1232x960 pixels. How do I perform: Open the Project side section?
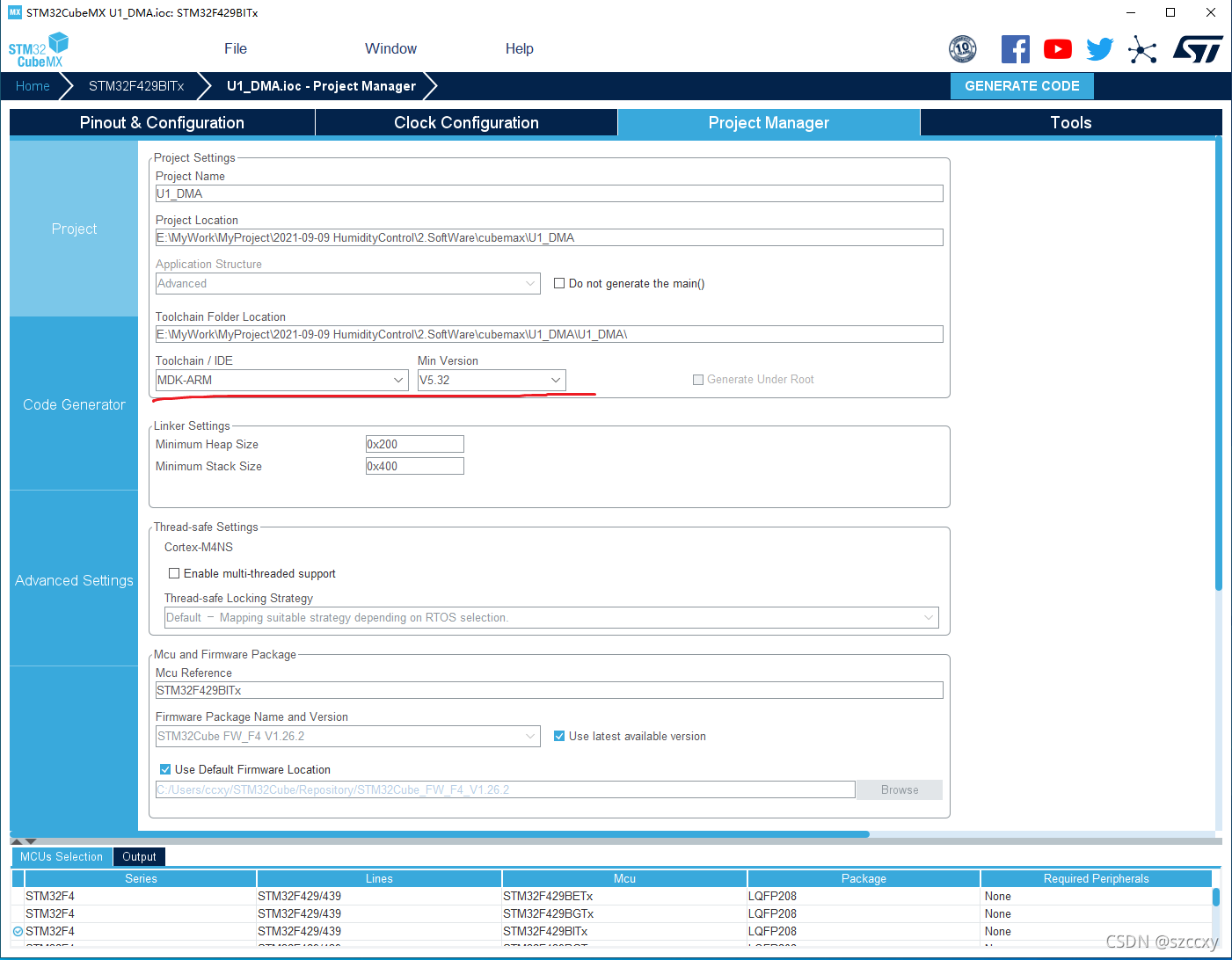[x=74, y=229]
